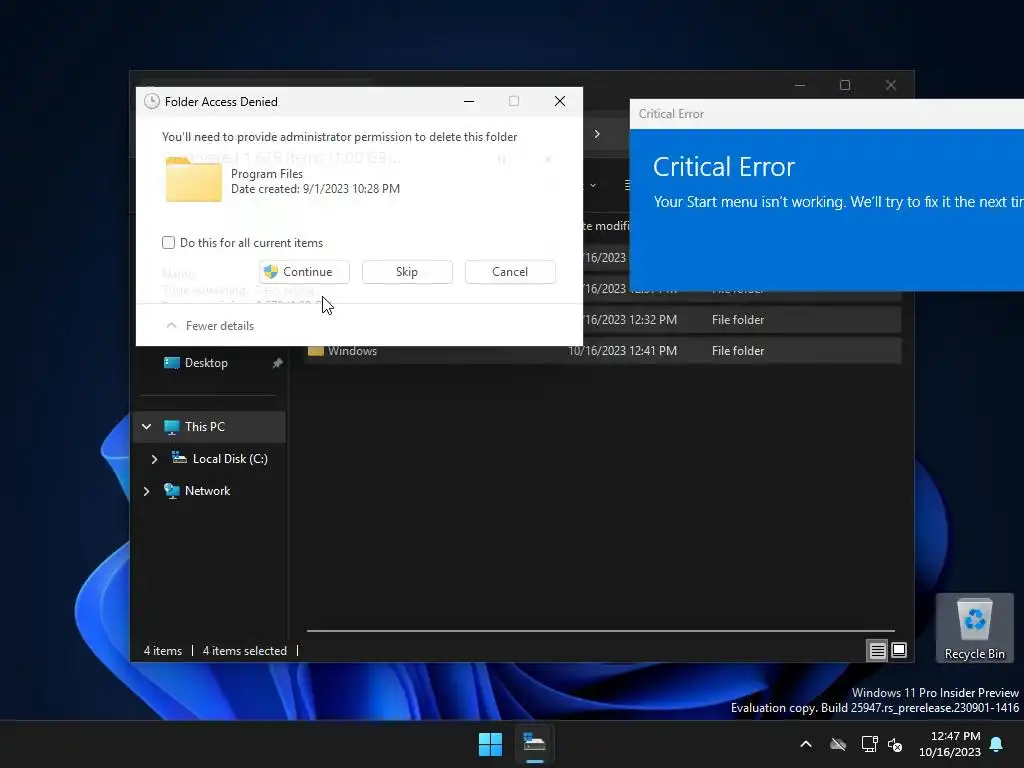The image size is (1024, 768).
Task: Open the network status tray icon
Action: 869,744
